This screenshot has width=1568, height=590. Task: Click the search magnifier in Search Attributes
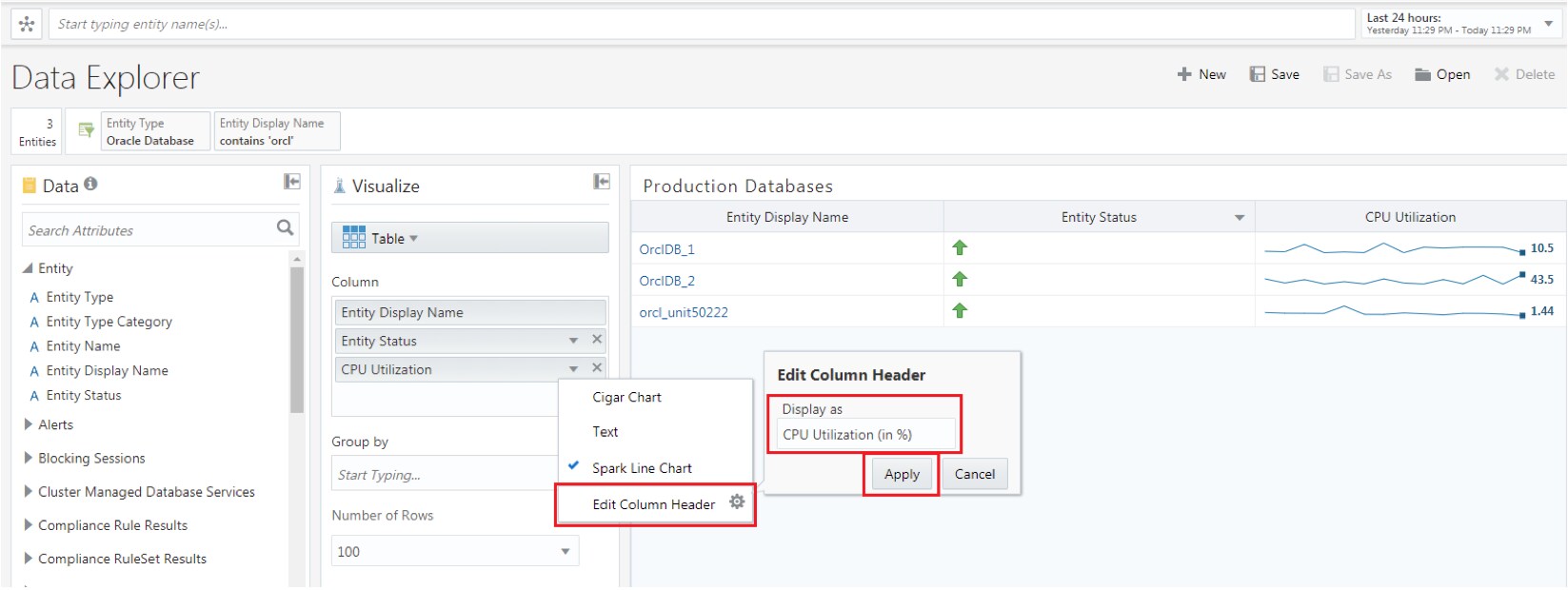point(285,227)
